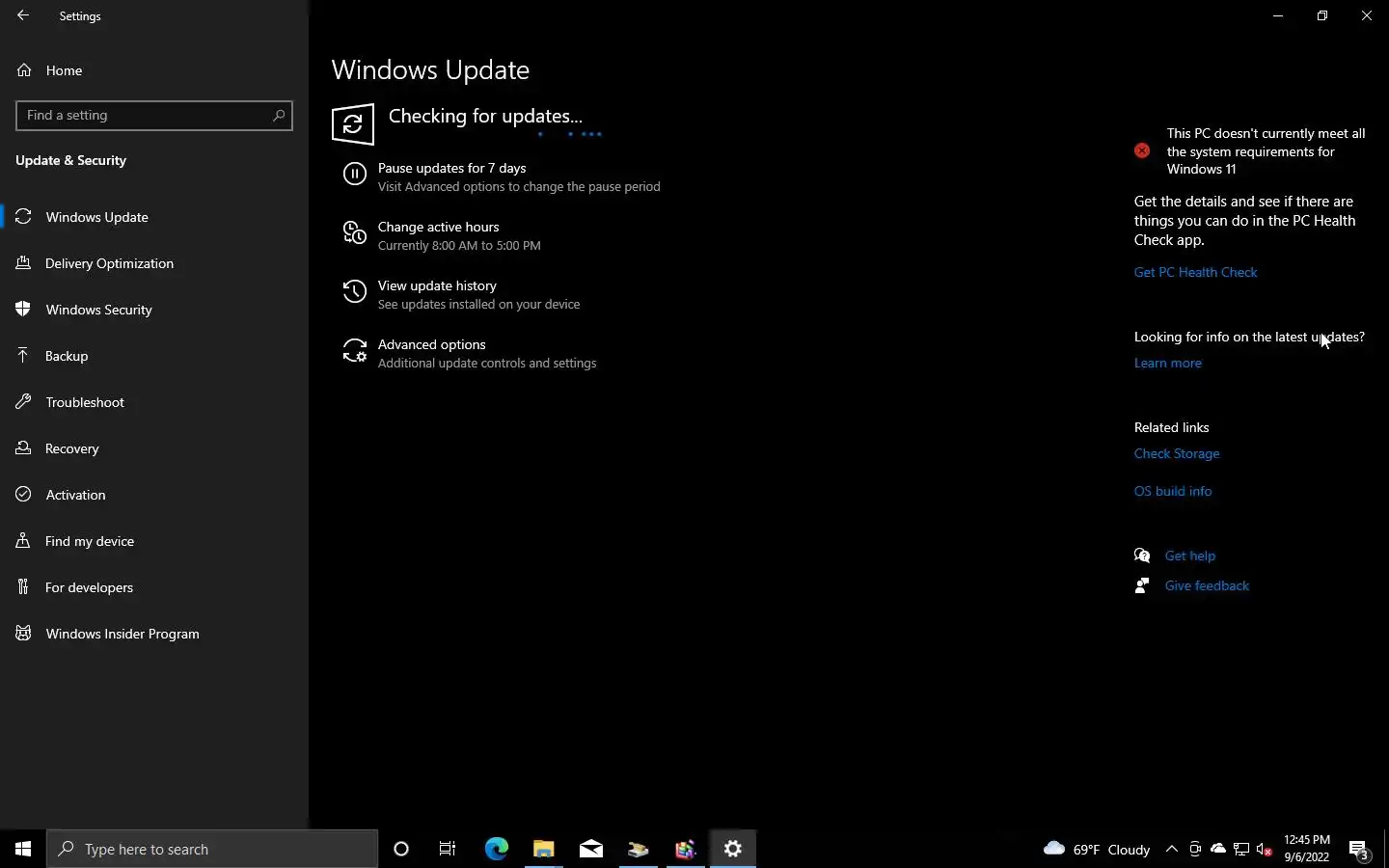
Task: Click the Give feedback icon
Action: tap(1142, 585)
